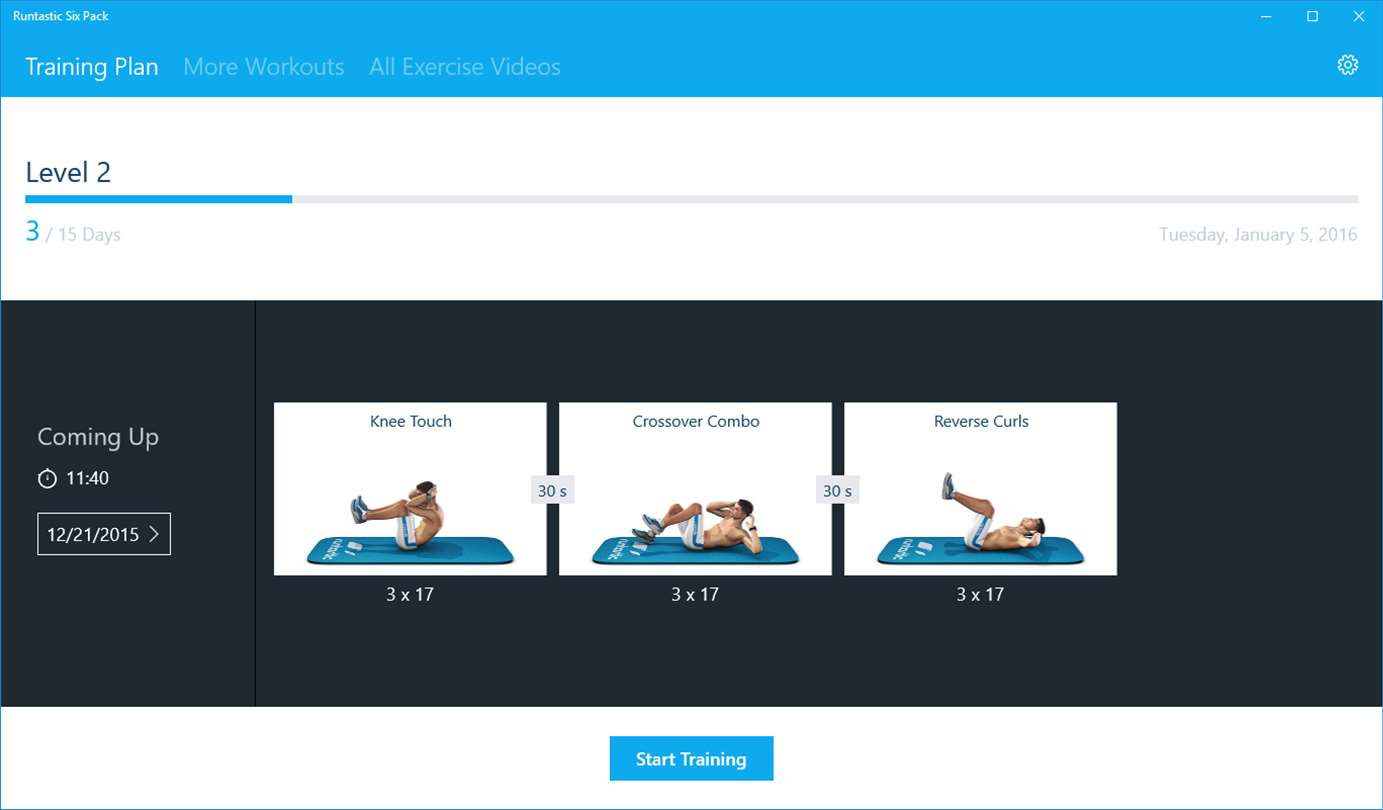This screenshot has height=810, width=1383.
Task: Switch to the Training Plan tab
Action: tap(91, 67)
